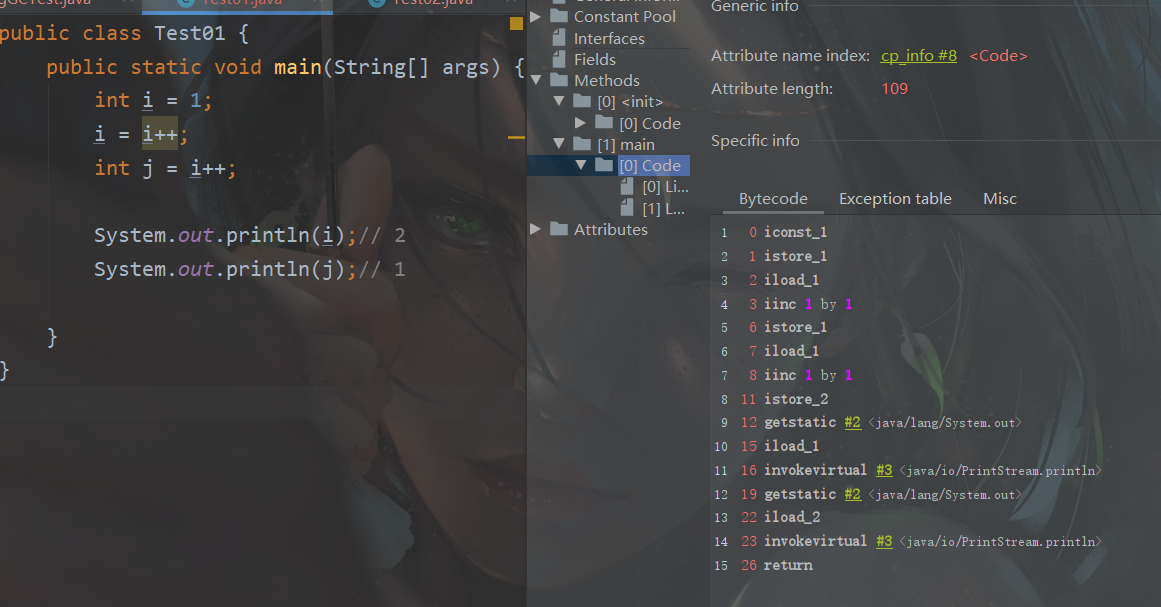Click the Methods folder icon
The image size is (1161, 607).
point(559,80)
